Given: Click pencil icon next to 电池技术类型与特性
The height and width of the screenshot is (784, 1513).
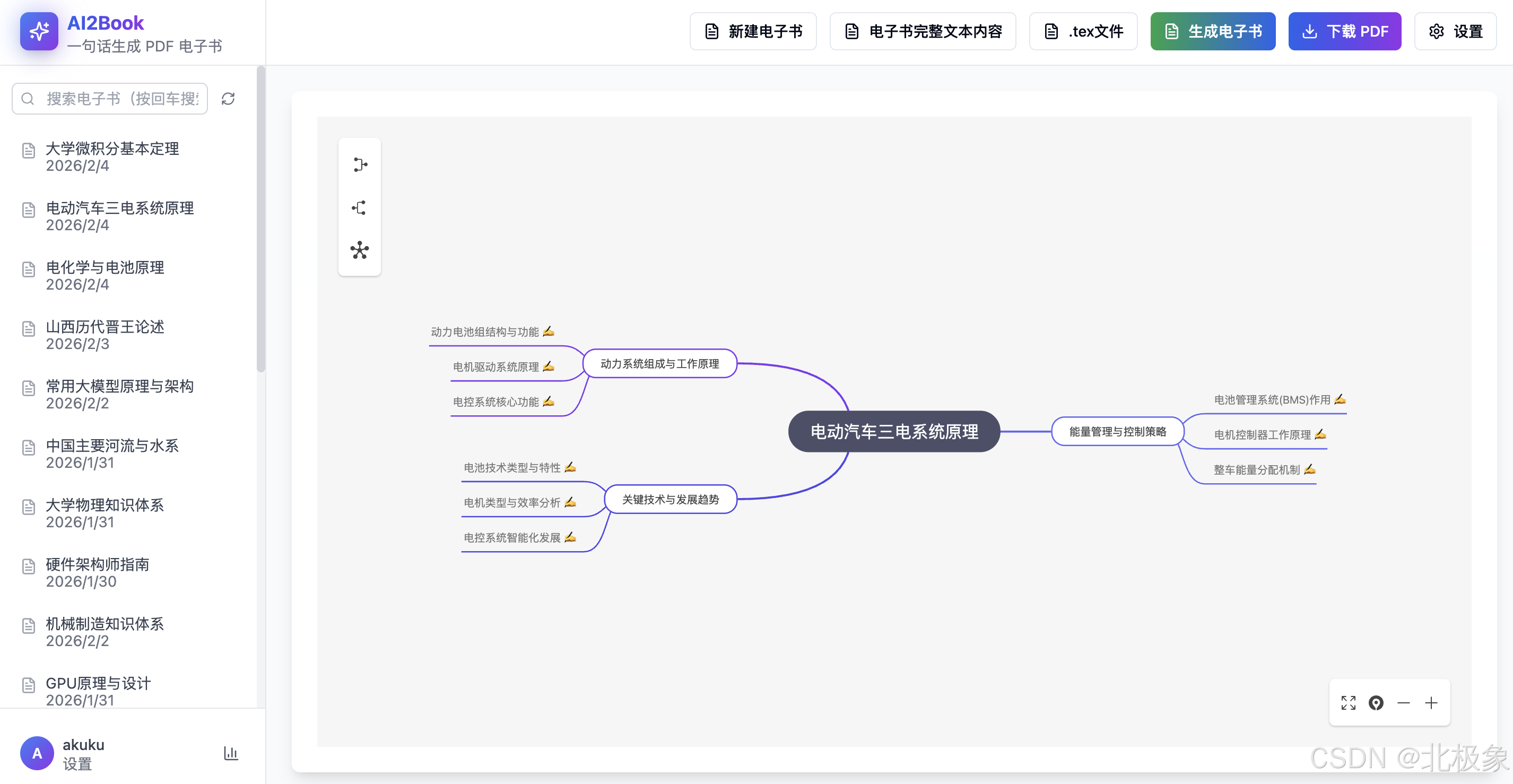Looking at the screenshot, I should point(570,467).
